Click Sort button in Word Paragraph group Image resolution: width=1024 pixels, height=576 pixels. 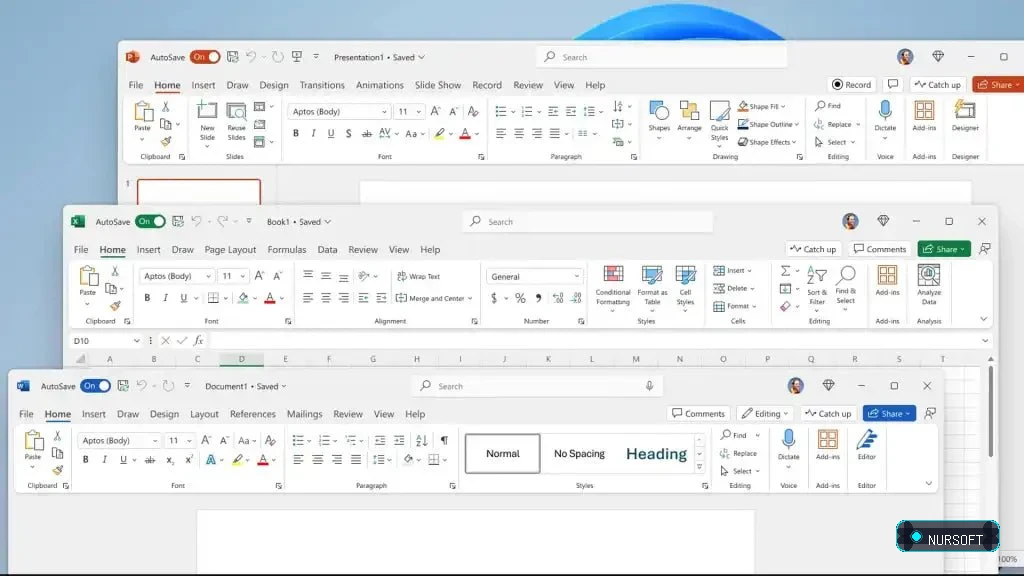point(421,440)
